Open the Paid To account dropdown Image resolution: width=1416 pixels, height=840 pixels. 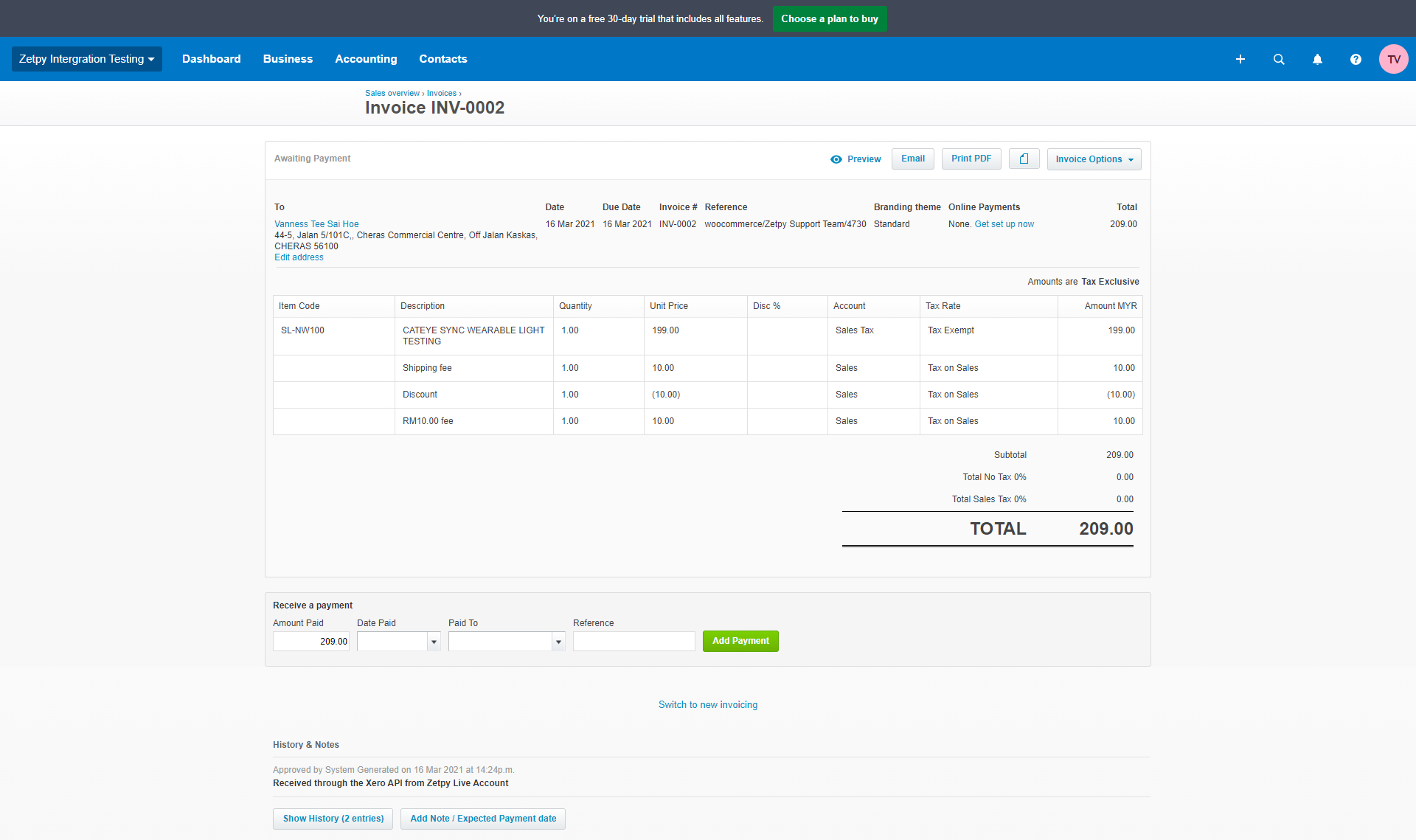click(x=558, y=642)
